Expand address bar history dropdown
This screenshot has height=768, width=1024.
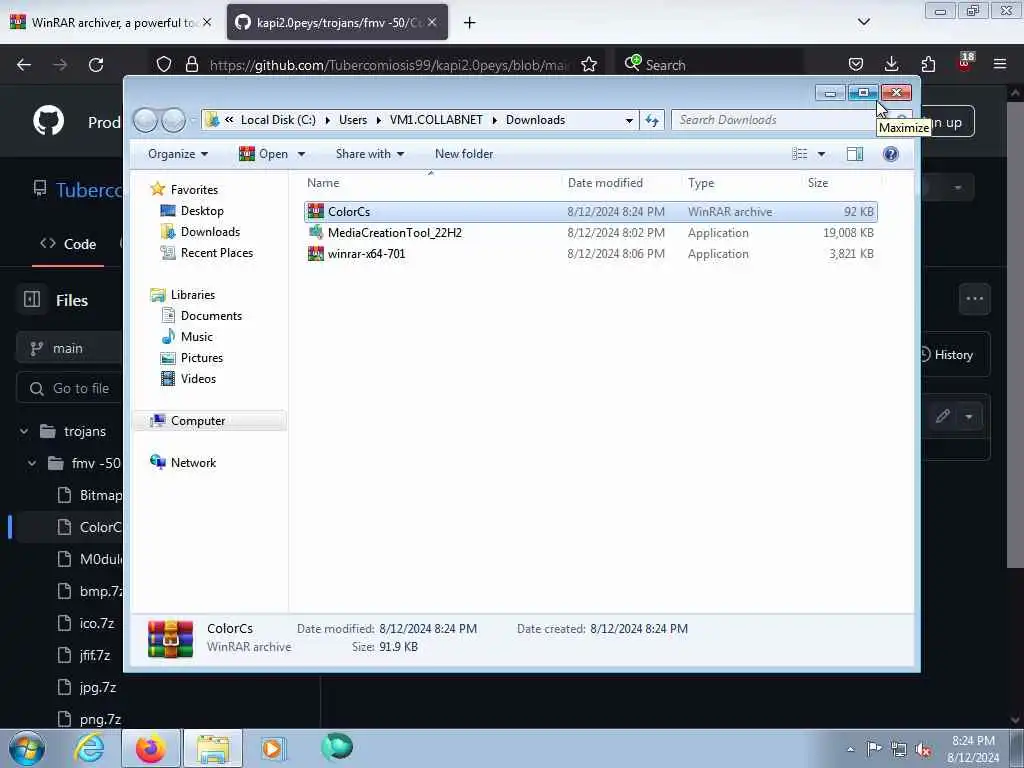click(x=629, y=120)
